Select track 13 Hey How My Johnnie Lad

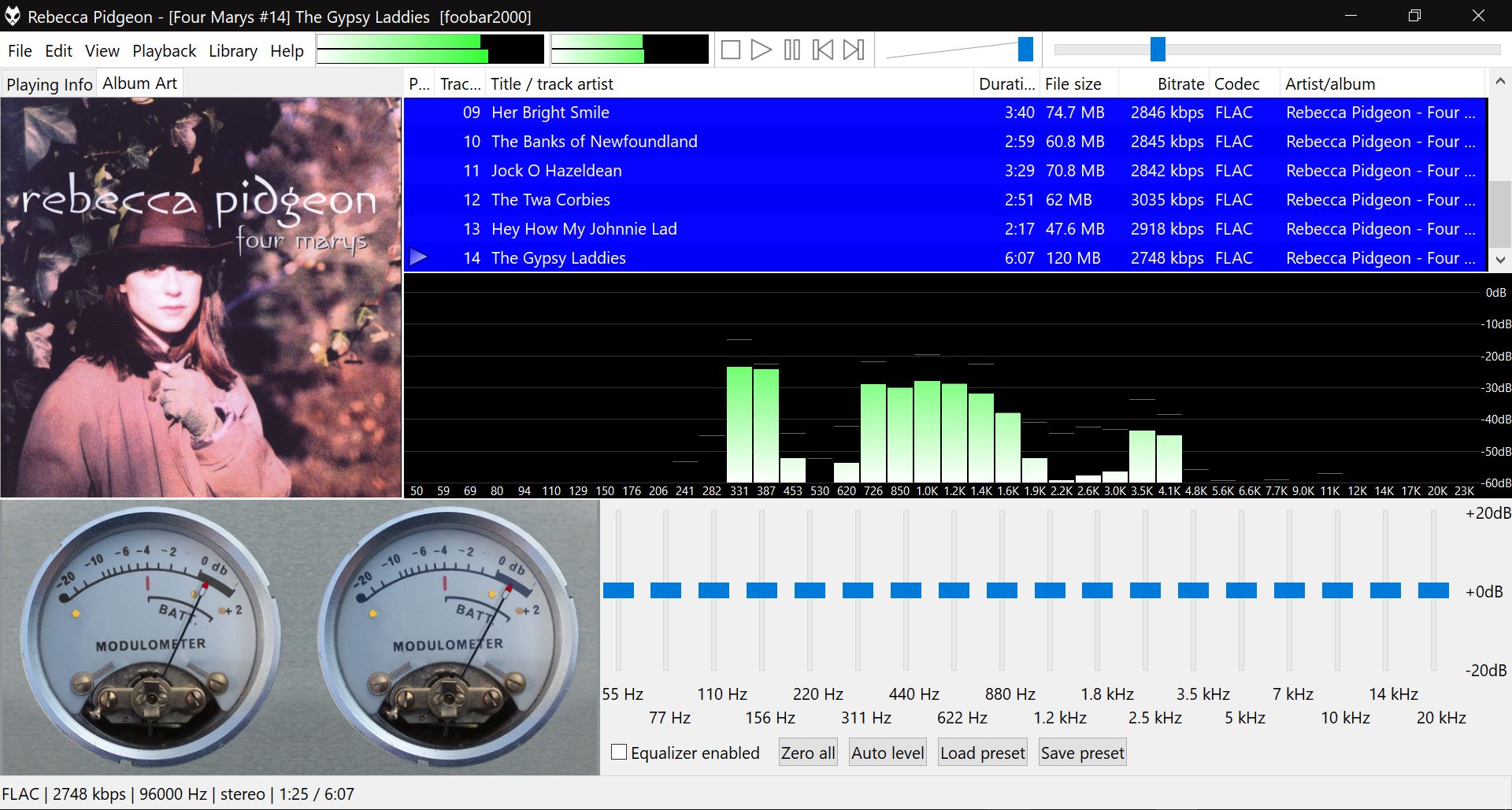(x=945, y=229)
